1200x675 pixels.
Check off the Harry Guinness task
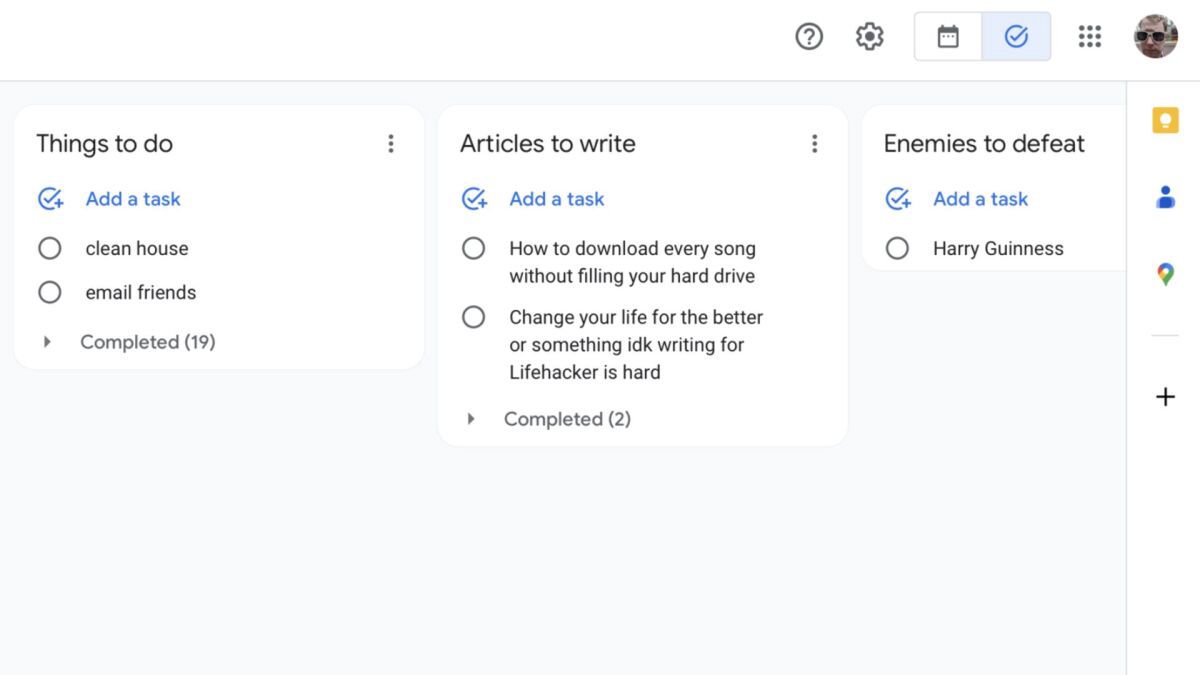[897, 248]
